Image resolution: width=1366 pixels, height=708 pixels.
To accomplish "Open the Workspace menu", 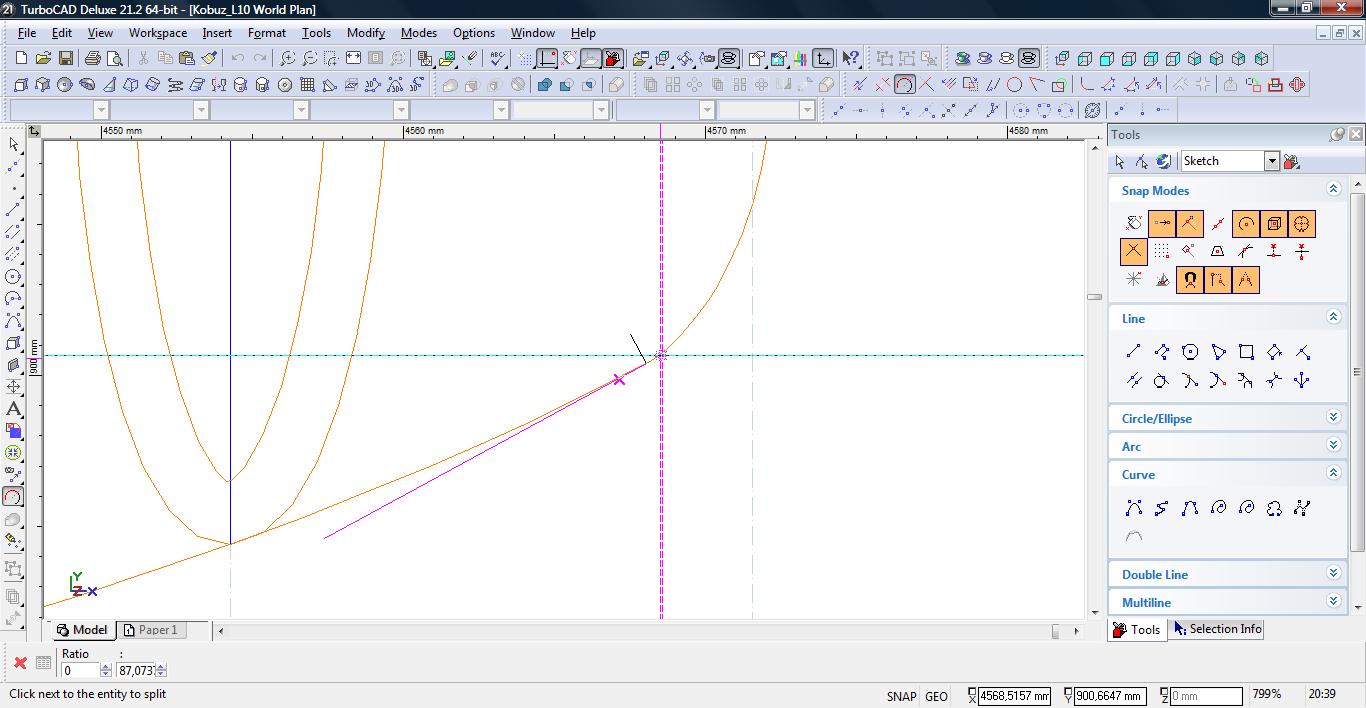I will pos(157,33).
